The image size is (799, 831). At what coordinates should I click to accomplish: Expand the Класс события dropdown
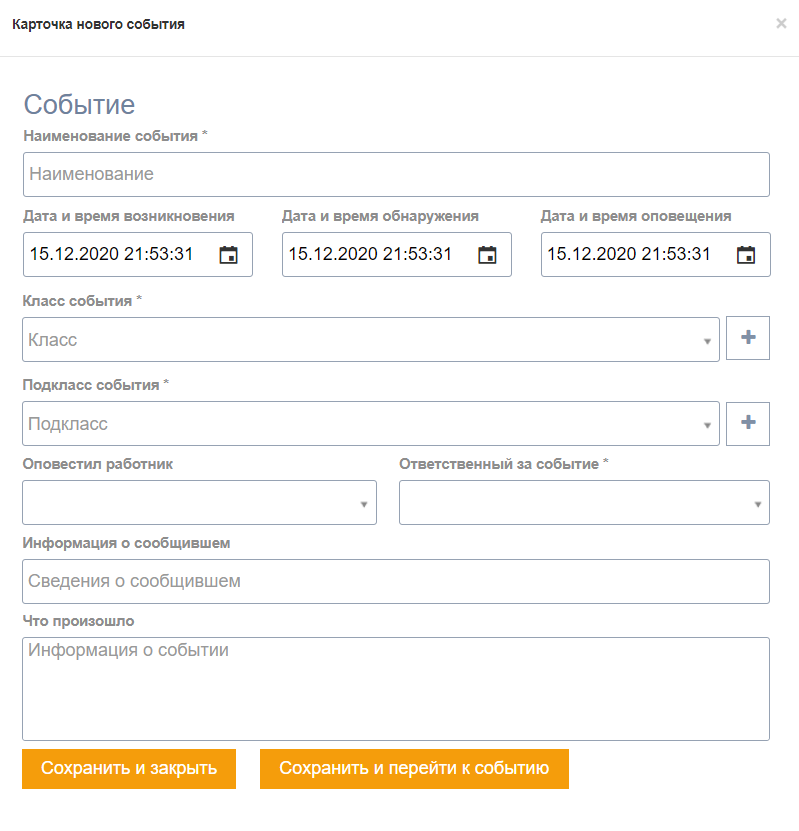[x=370, y=340]
